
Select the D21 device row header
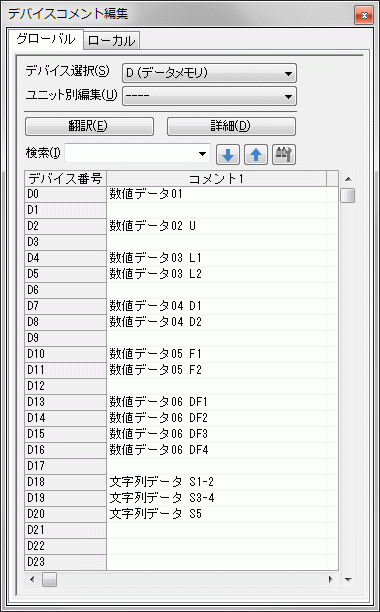coord(66,530)
